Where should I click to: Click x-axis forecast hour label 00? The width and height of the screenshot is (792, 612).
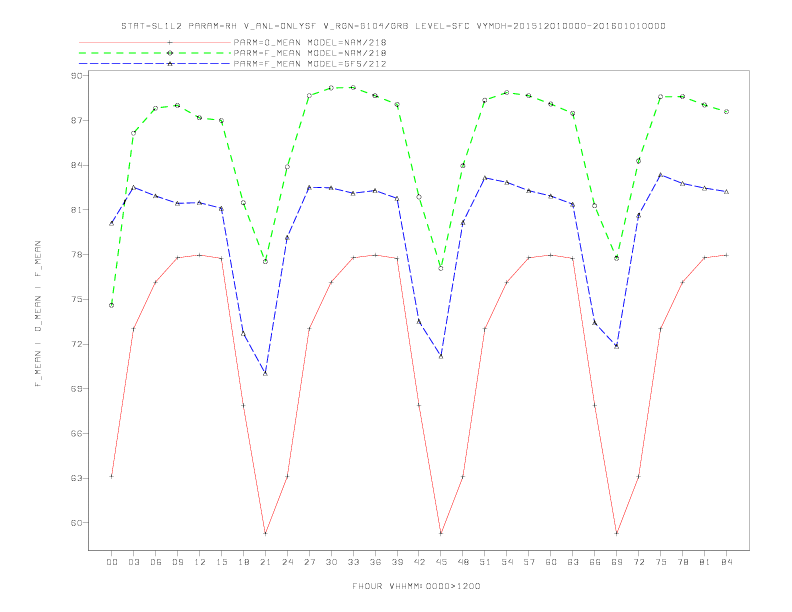pos(112,562)
